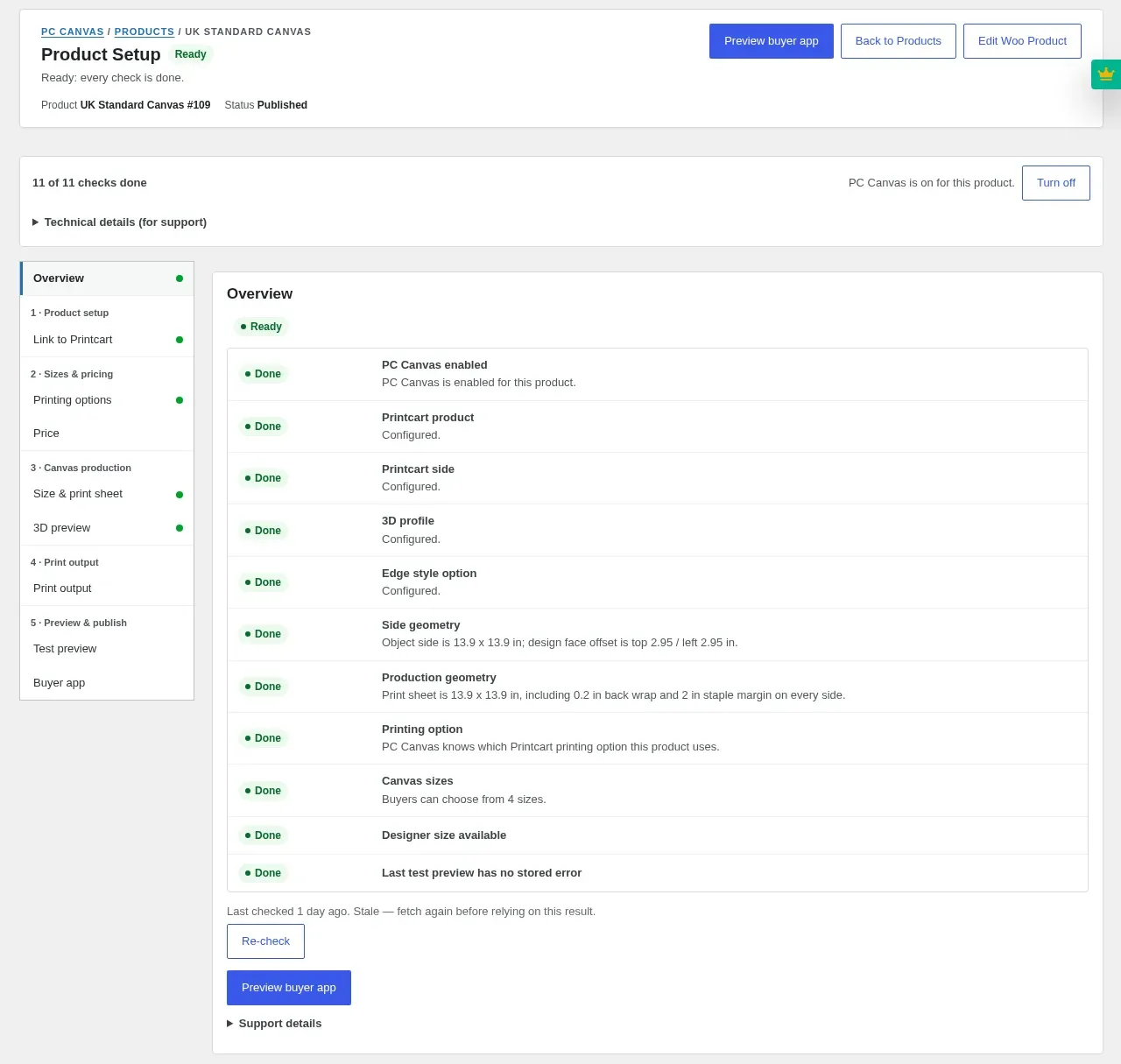Click the green crown icon
This screenshot has width=1121, height=1064.
coord(1106,74)
